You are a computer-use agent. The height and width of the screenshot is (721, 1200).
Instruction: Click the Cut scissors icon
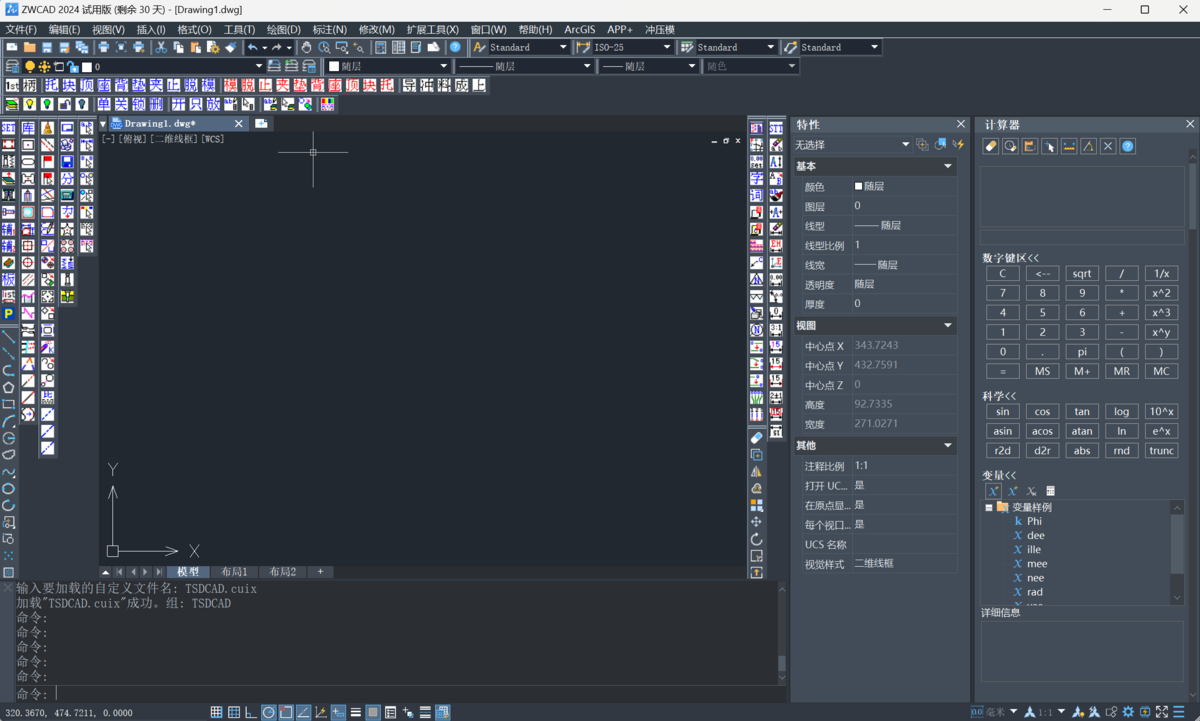click(x=160, y=47)
